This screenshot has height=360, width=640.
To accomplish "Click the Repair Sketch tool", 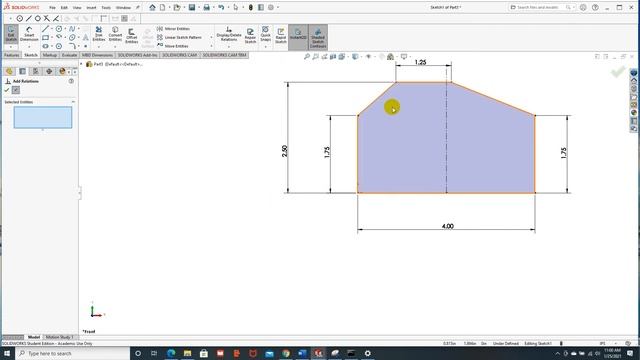I will coord(250,36).
